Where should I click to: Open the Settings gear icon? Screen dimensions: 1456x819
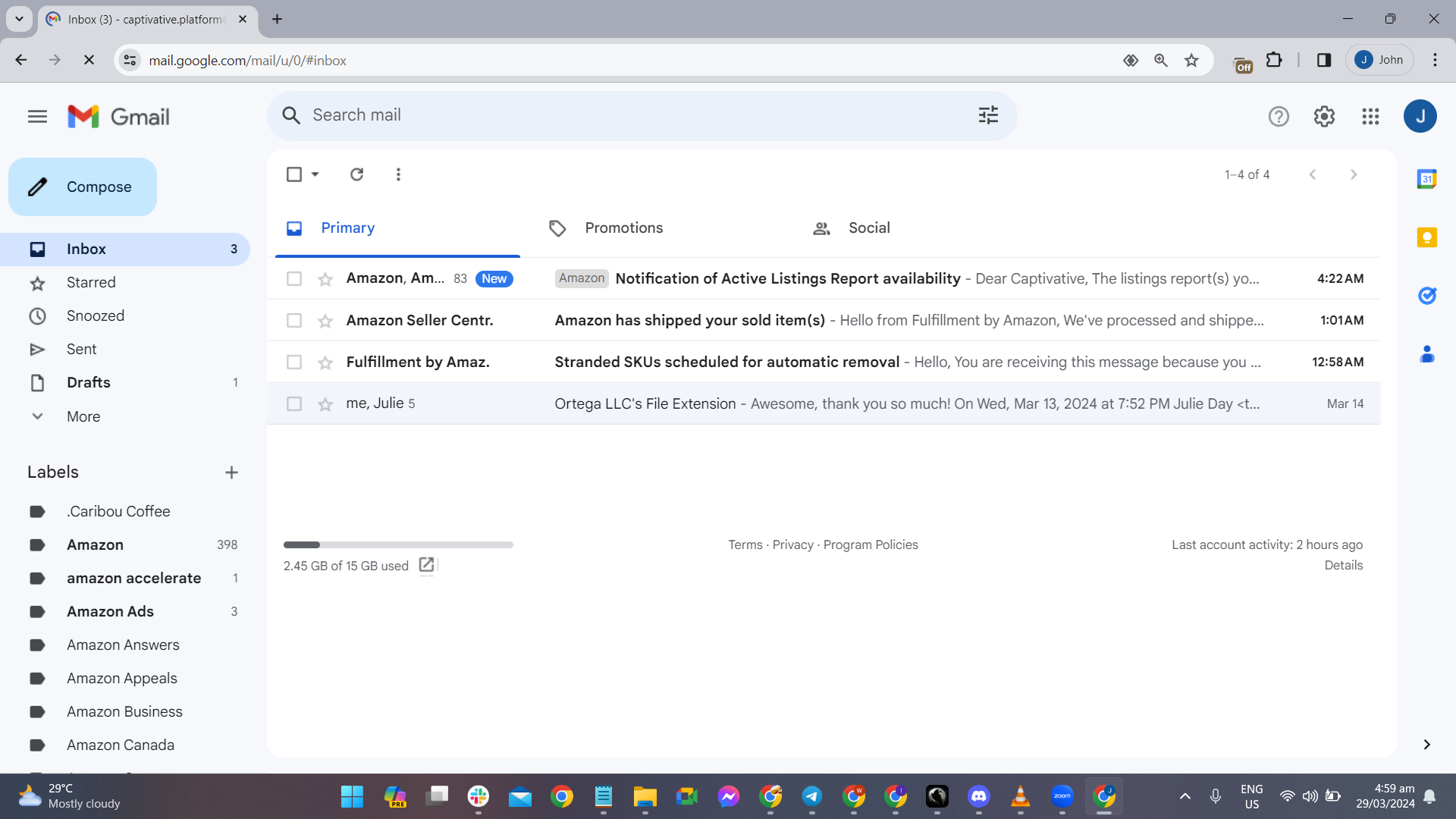[1324, 116]
